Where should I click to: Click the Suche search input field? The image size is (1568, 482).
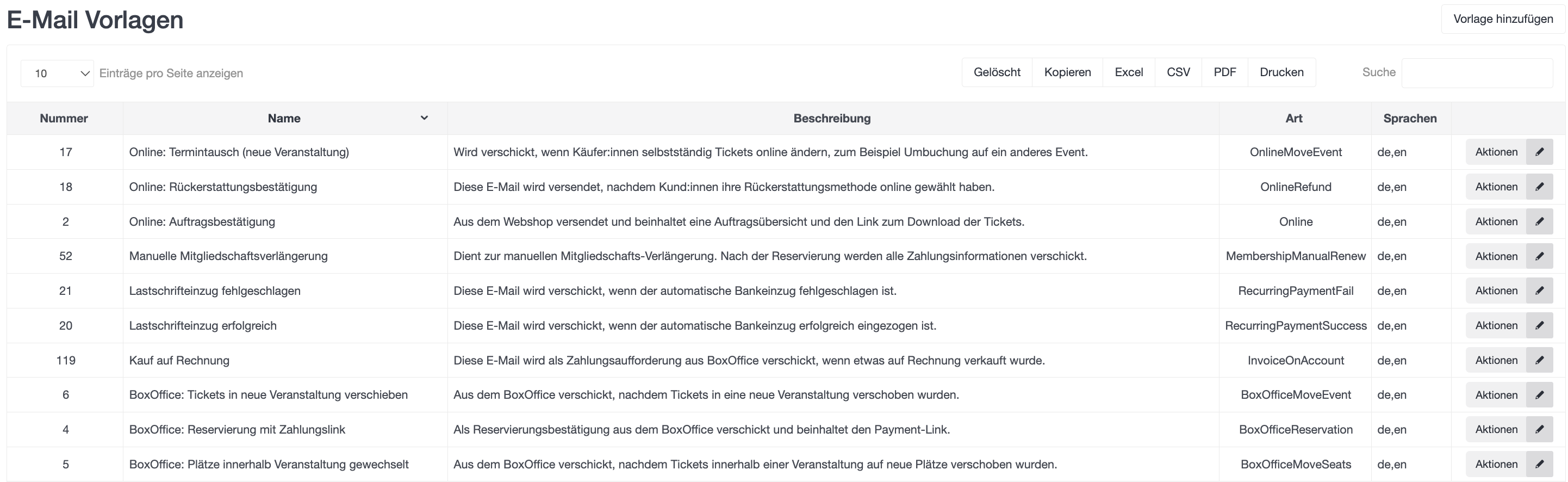(x=1477, y=73)
